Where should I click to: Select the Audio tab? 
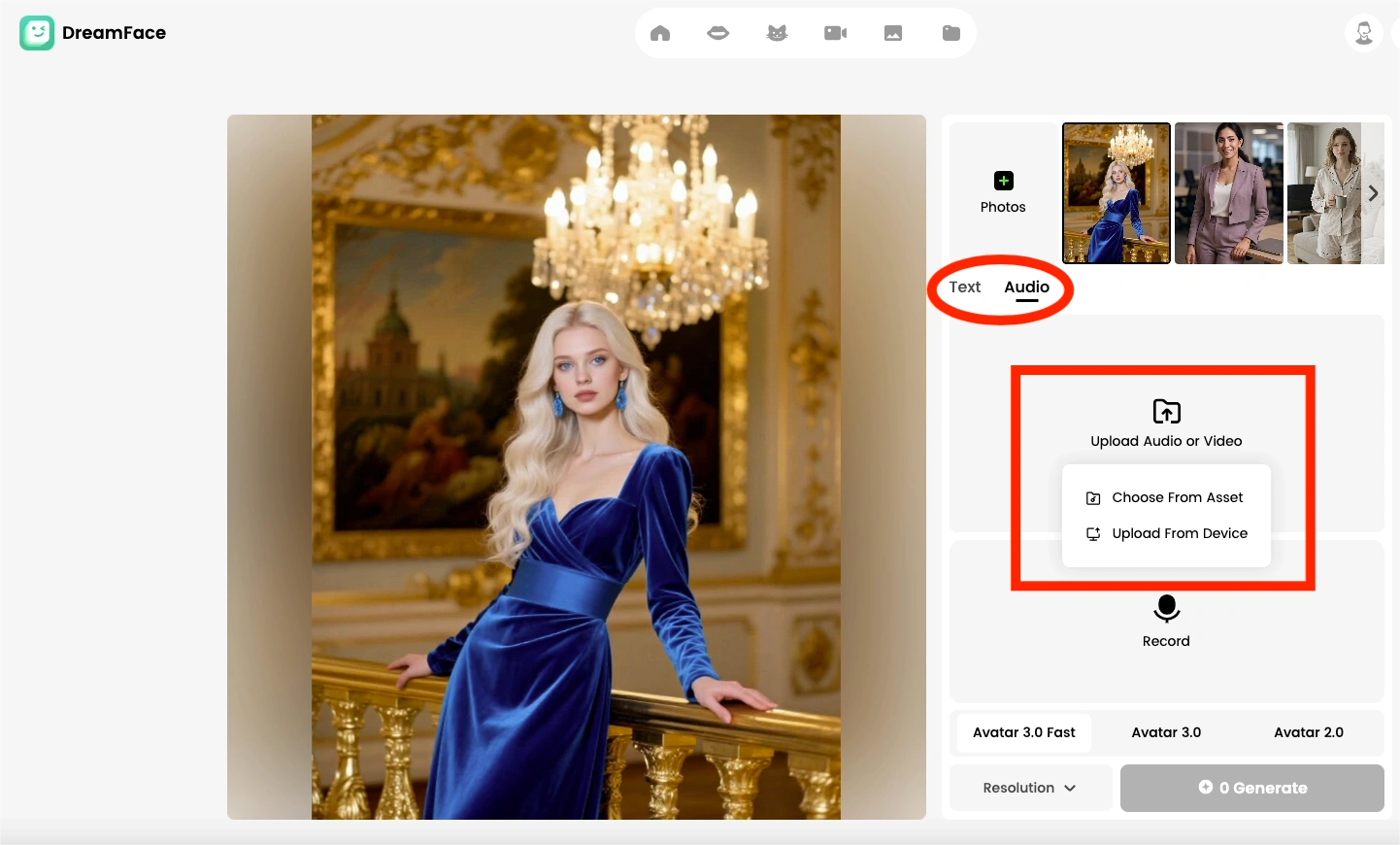[1026, 287]
